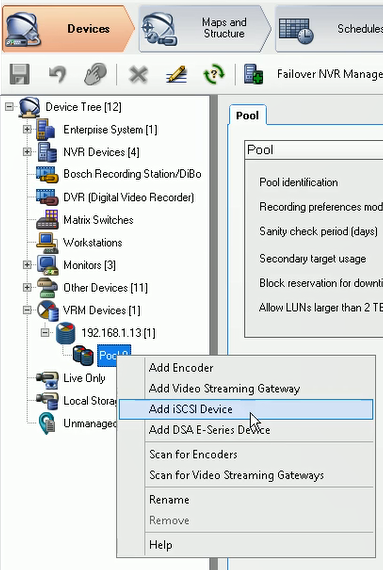Select Live Only tree item
This screenshot has height=570, width=383.
(x=84, y=378)
